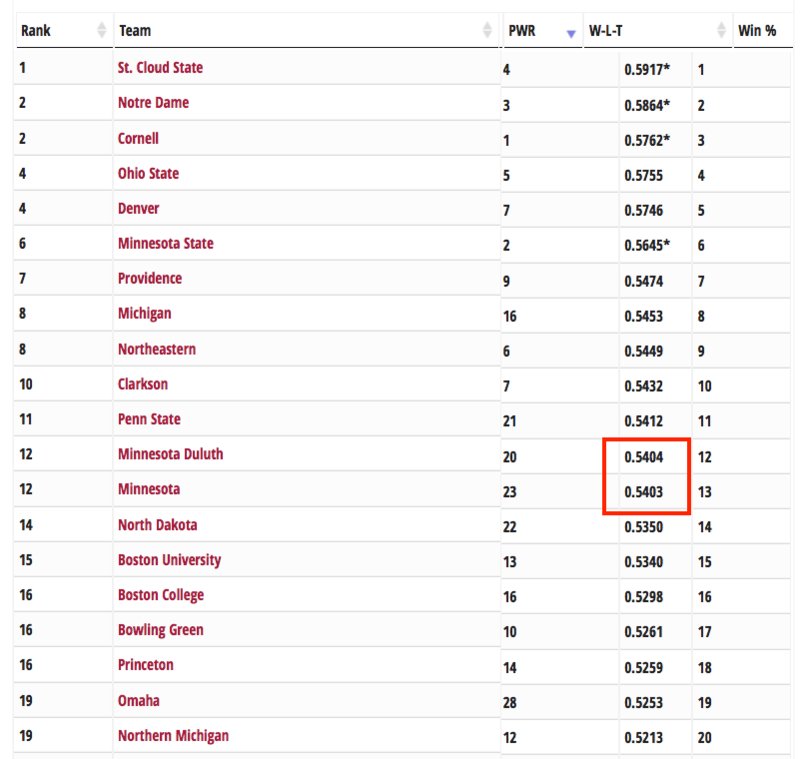Image resolution: width=802 pixels, height=759 pixels.
Task: Open the St. Cloud State team link
Action: [x=160, y=68]
